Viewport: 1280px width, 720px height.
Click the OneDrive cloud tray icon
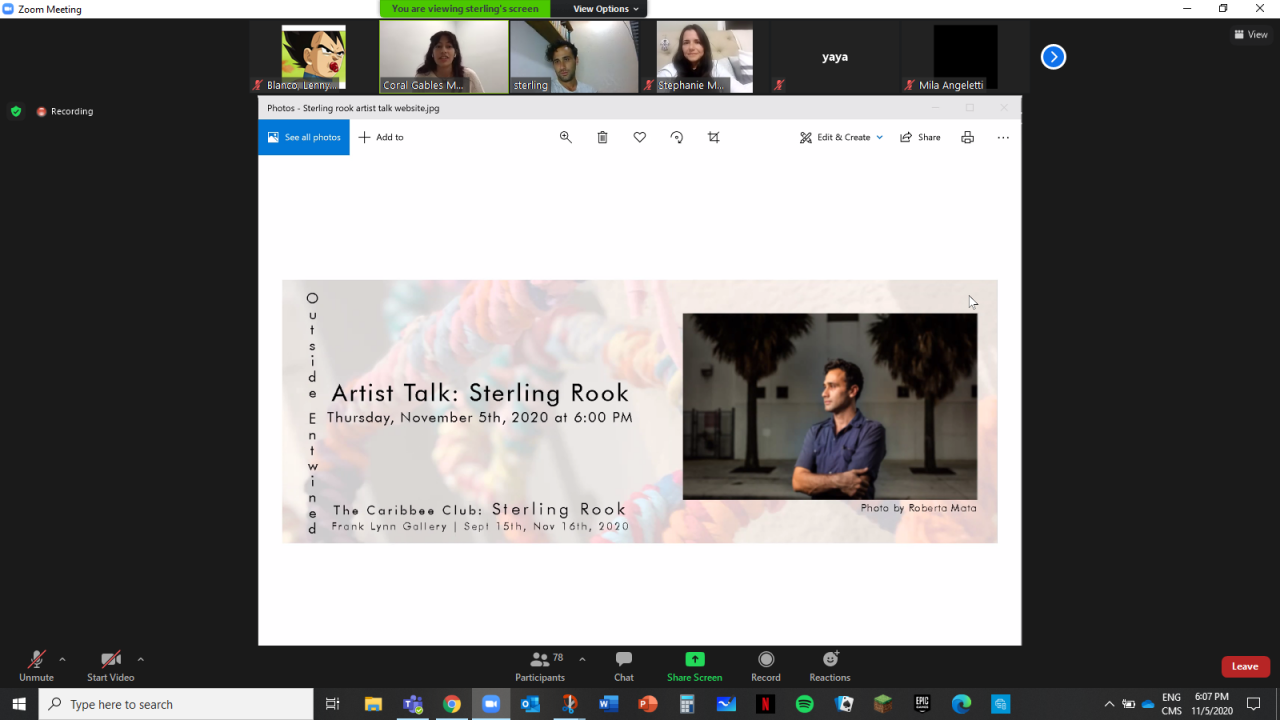(1147, 704)
